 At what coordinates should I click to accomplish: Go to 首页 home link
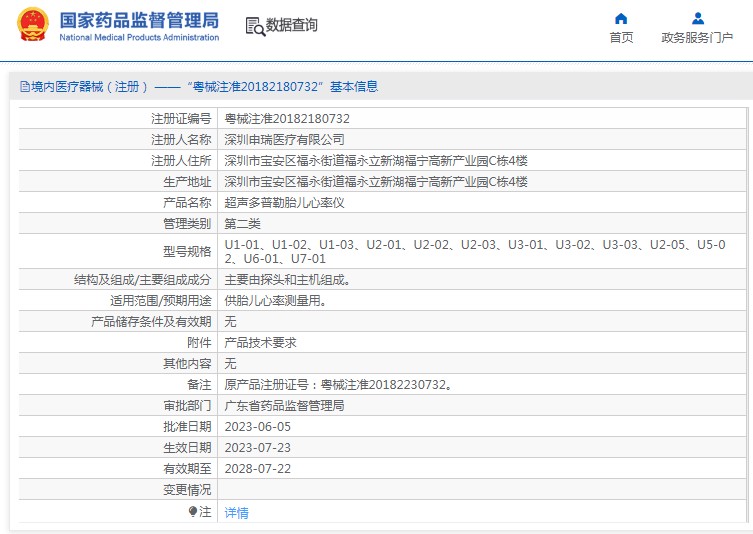(621, 37)
